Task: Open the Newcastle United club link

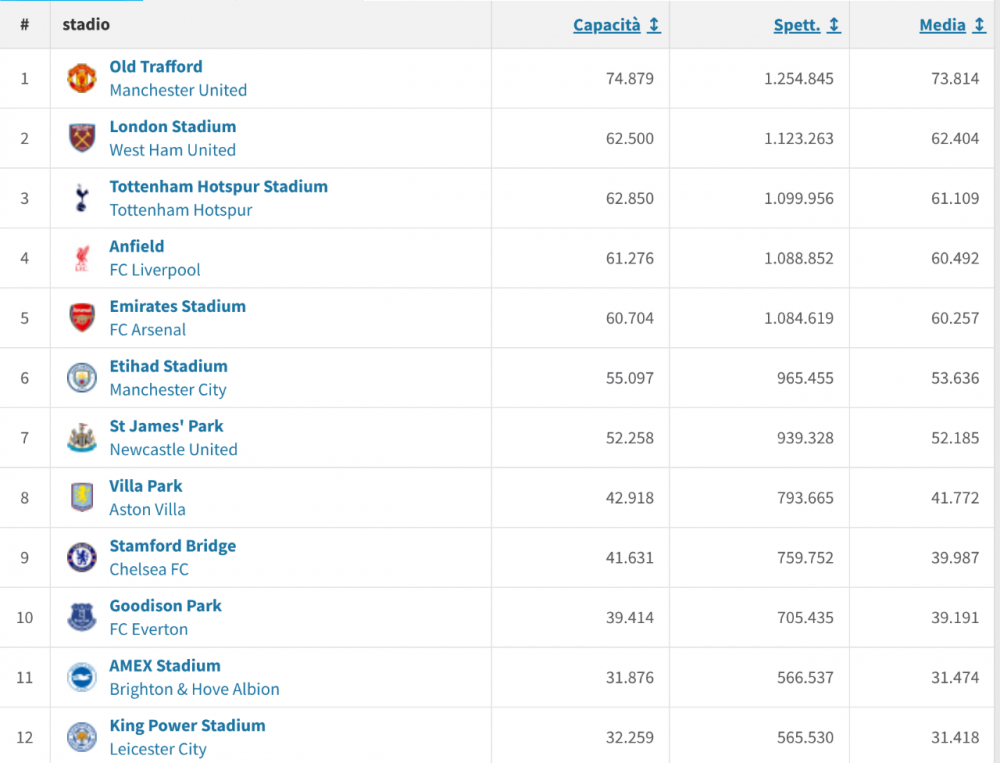Action: coord(173,450)
